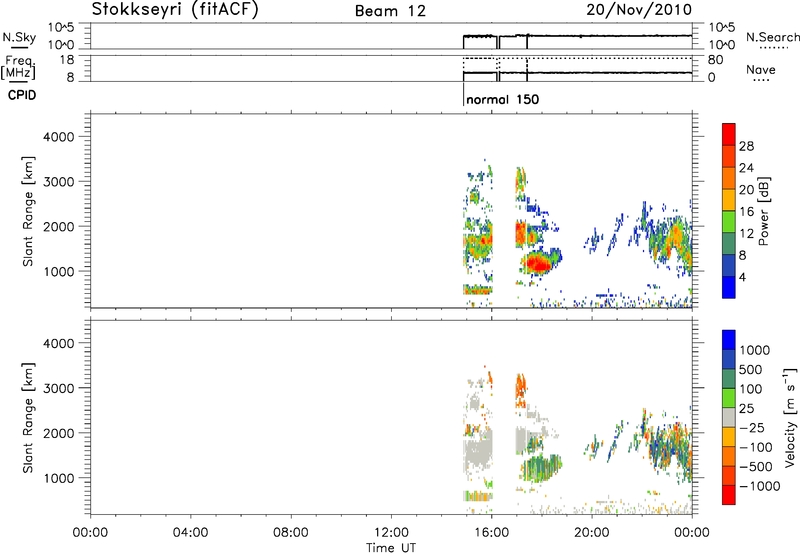800x554 pixels.
Task: Click the Power [dB] colorbar title
Action: (763, 211)
